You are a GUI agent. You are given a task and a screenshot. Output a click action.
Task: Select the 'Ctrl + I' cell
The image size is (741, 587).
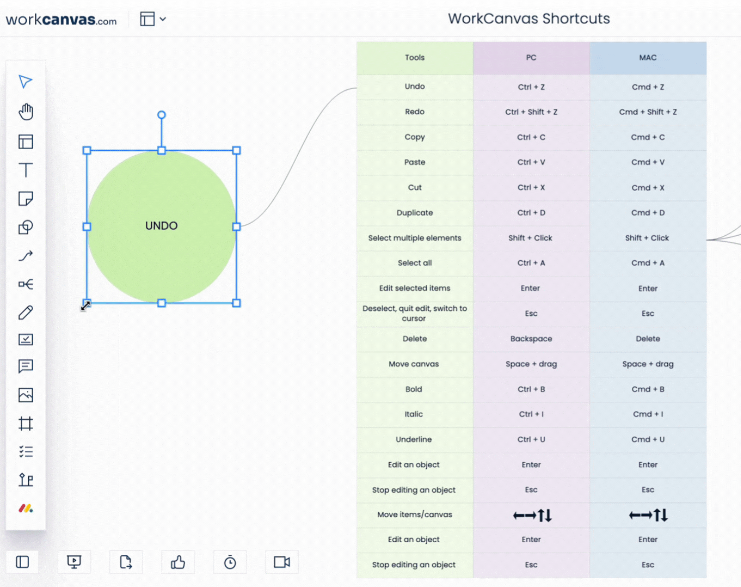(x=531, y=414)
